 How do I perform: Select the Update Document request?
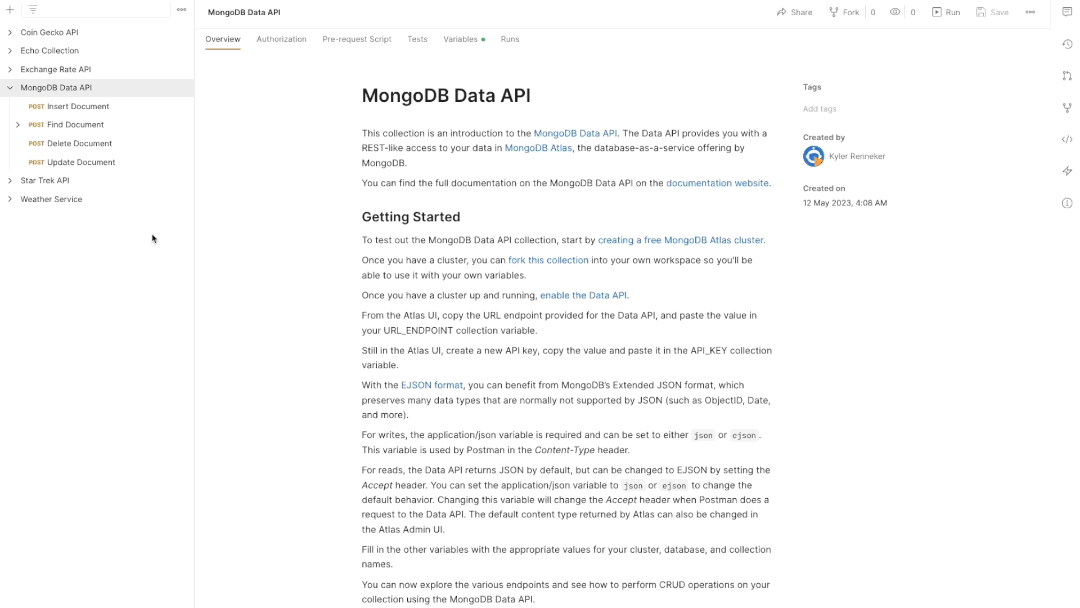click(81, 162)
